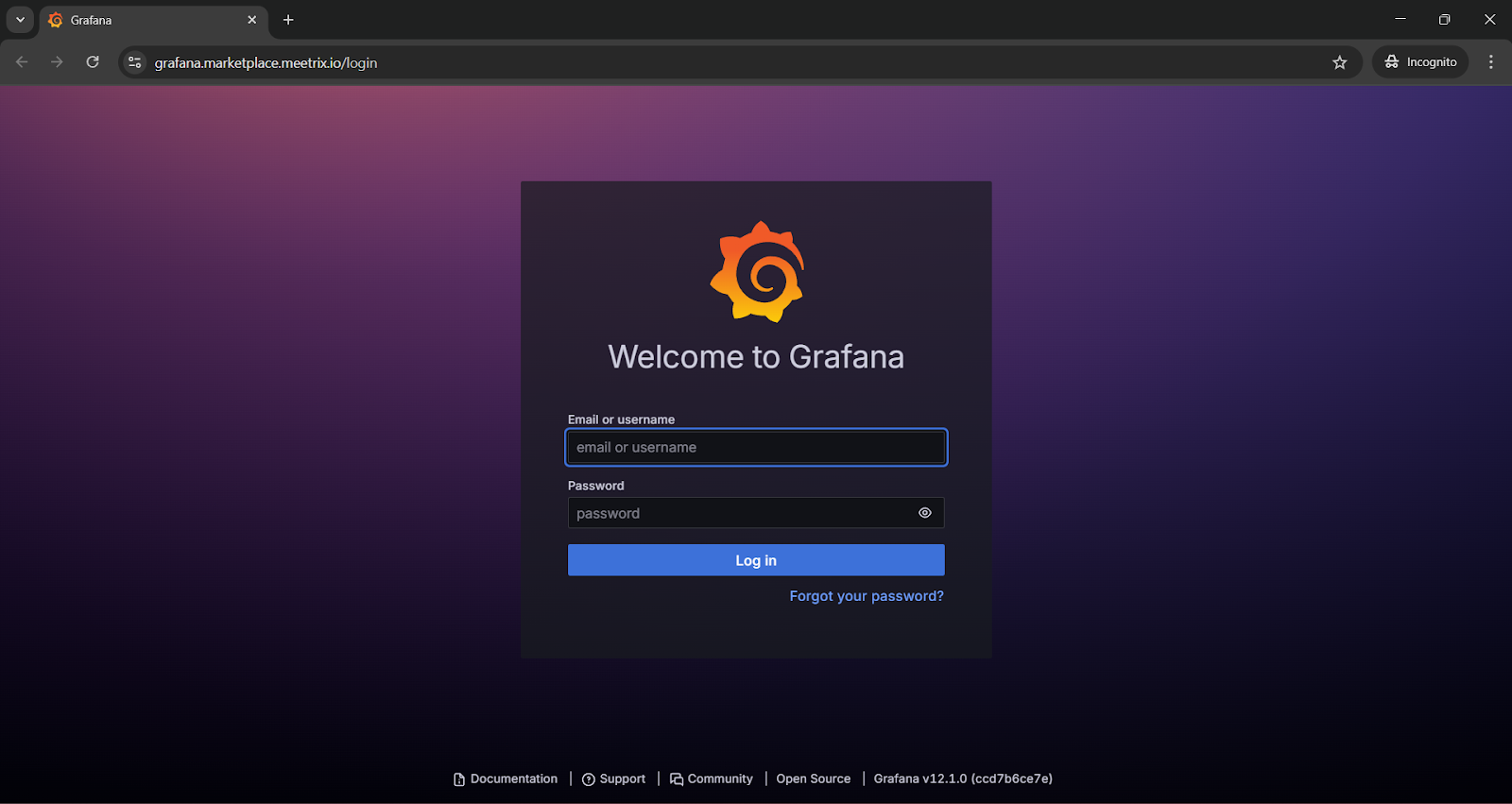The image size is (1512, 804).
Task: Open the Open Source footer link
Action: tap(813, 778)
